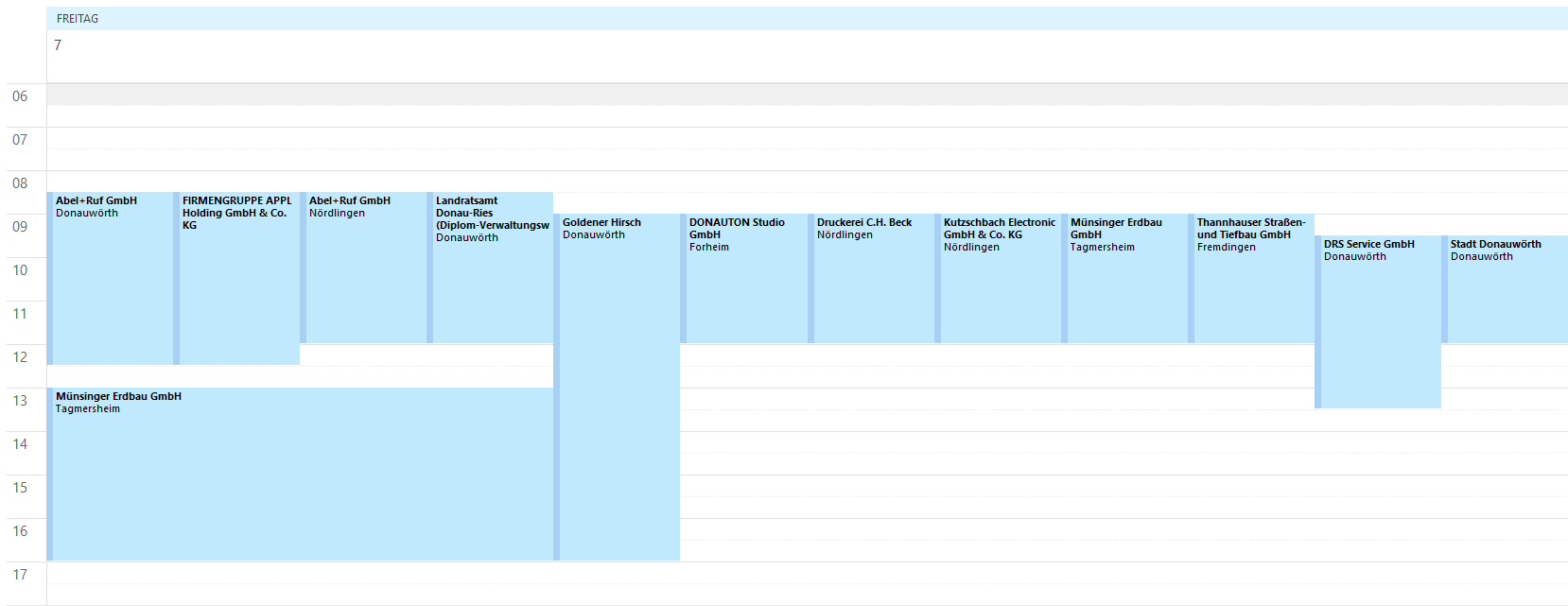Click the 14 hour label
Image resolution: width=1568 pixels, height=606 pixels.
[20, 444]
